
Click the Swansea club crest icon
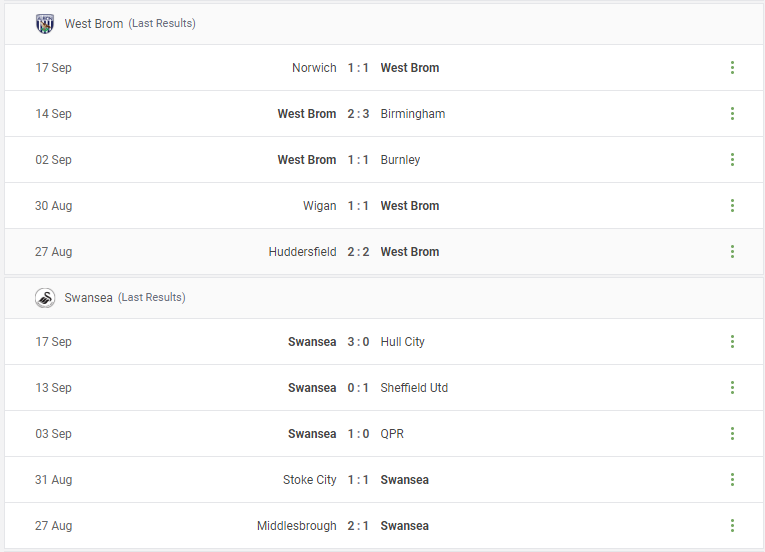tap(45, 298)
